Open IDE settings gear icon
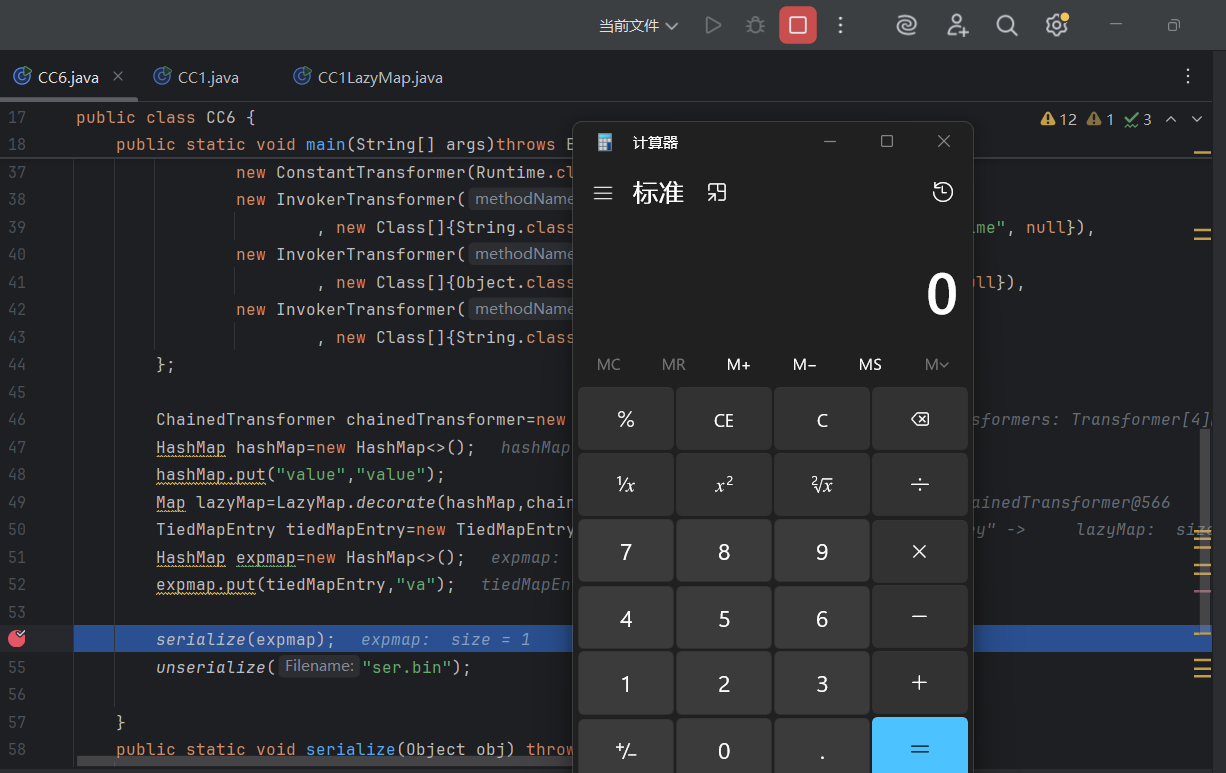The height and width of the screenshot is (773, 1226). (x=1056, y=25)
